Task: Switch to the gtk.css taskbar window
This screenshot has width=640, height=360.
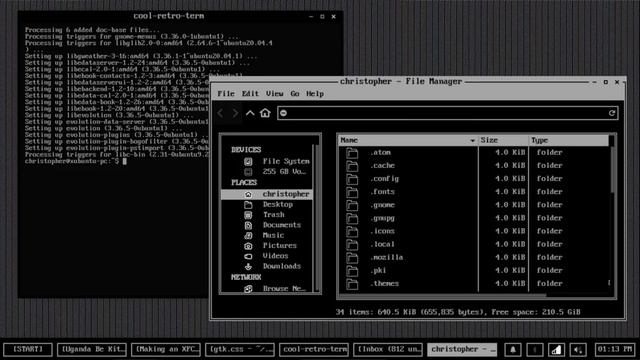Action: pos(240,349)
